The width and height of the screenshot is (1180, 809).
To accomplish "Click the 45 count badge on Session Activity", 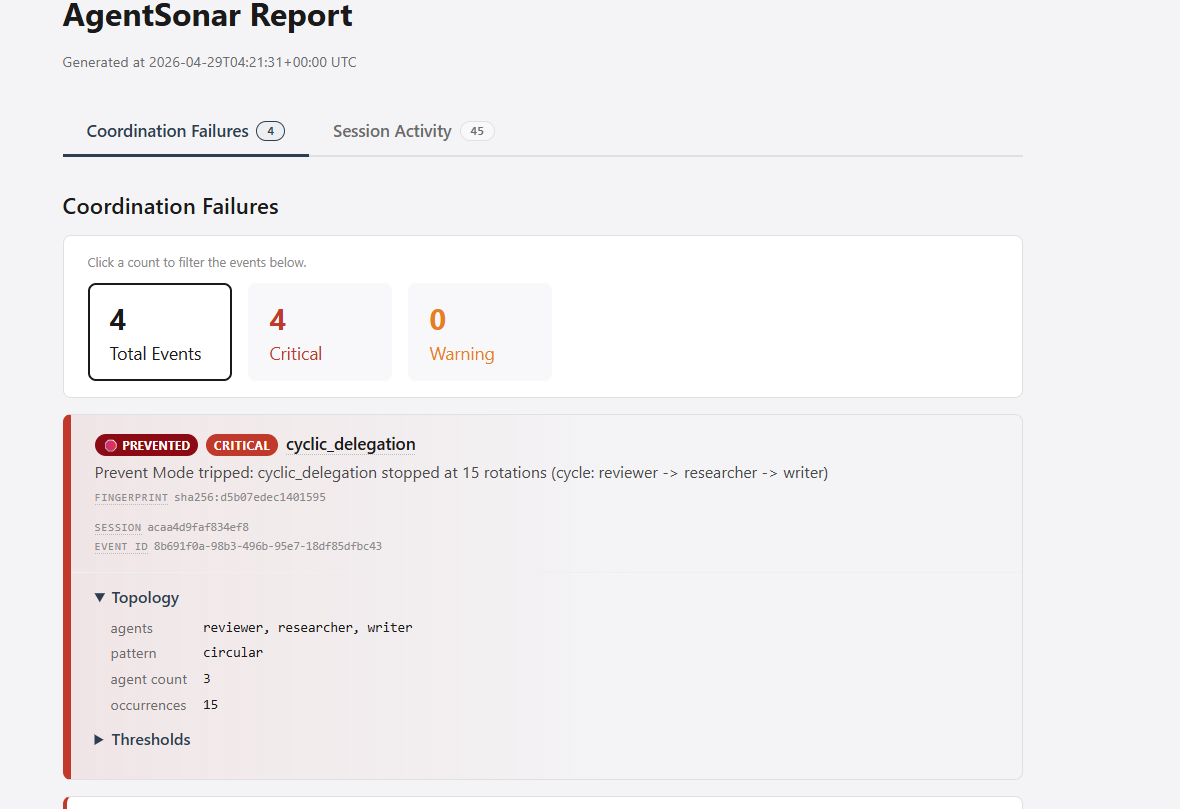I will click(x=477, y=131).
